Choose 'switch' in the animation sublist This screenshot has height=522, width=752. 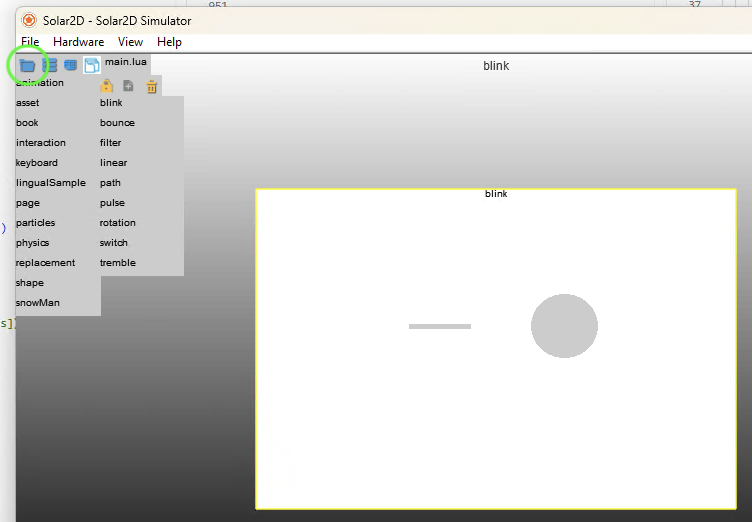tap(114, 243)
